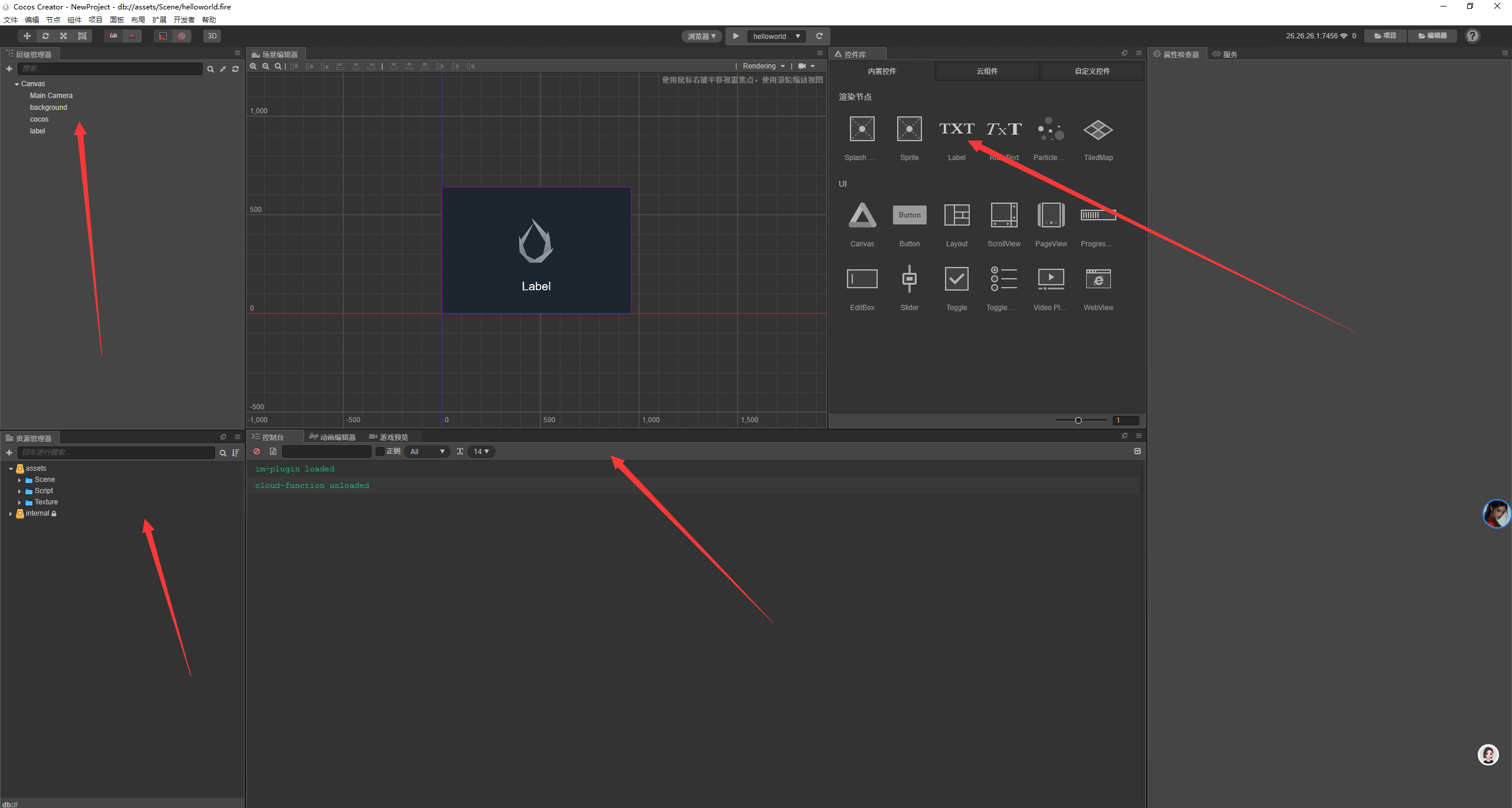Collapse the Canvas node tree

[x=17, y=84]
